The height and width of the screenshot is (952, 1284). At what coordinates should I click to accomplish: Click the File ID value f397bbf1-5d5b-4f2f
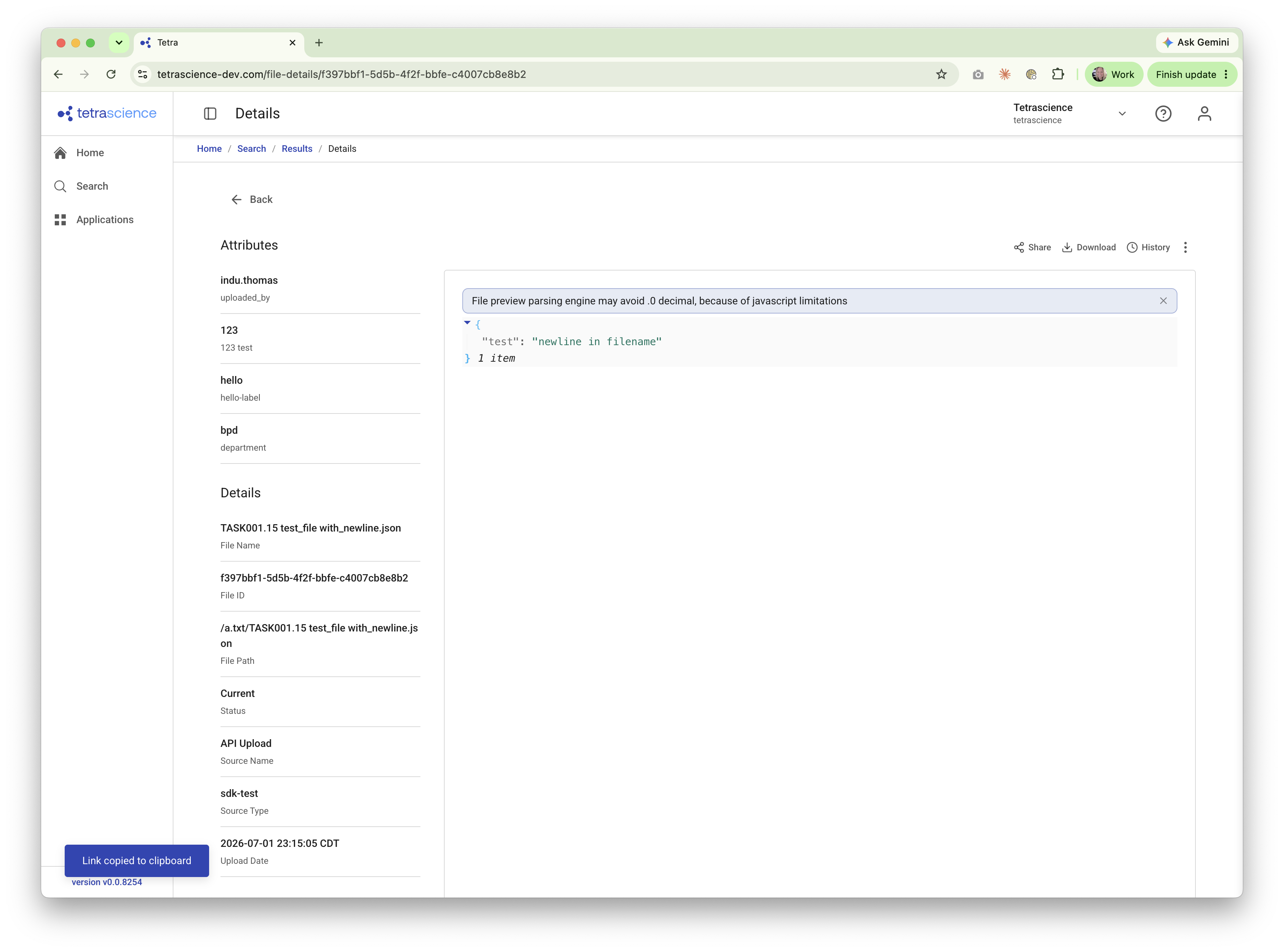click(x=314, y=577)
